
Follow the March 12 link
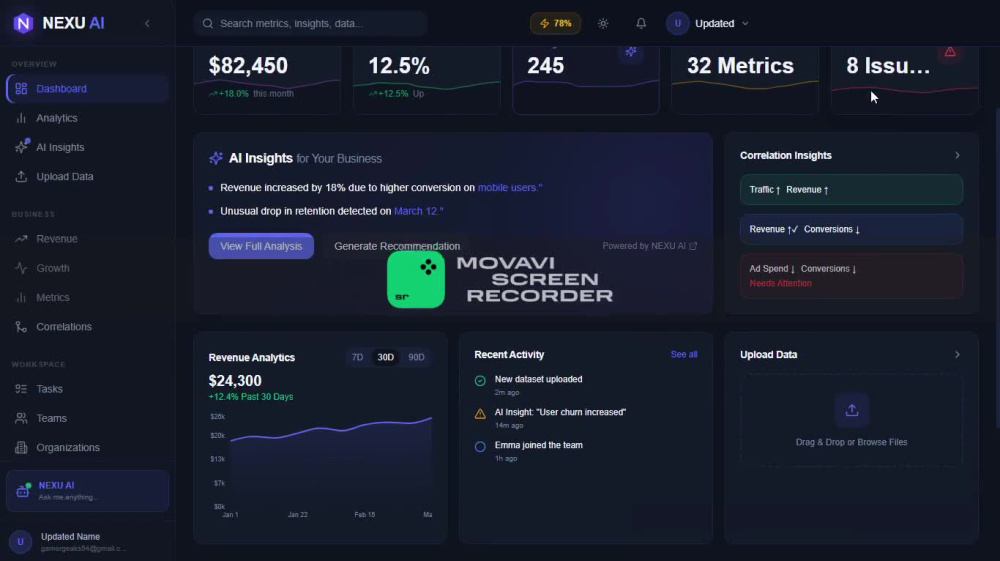[x=418, y=211]
